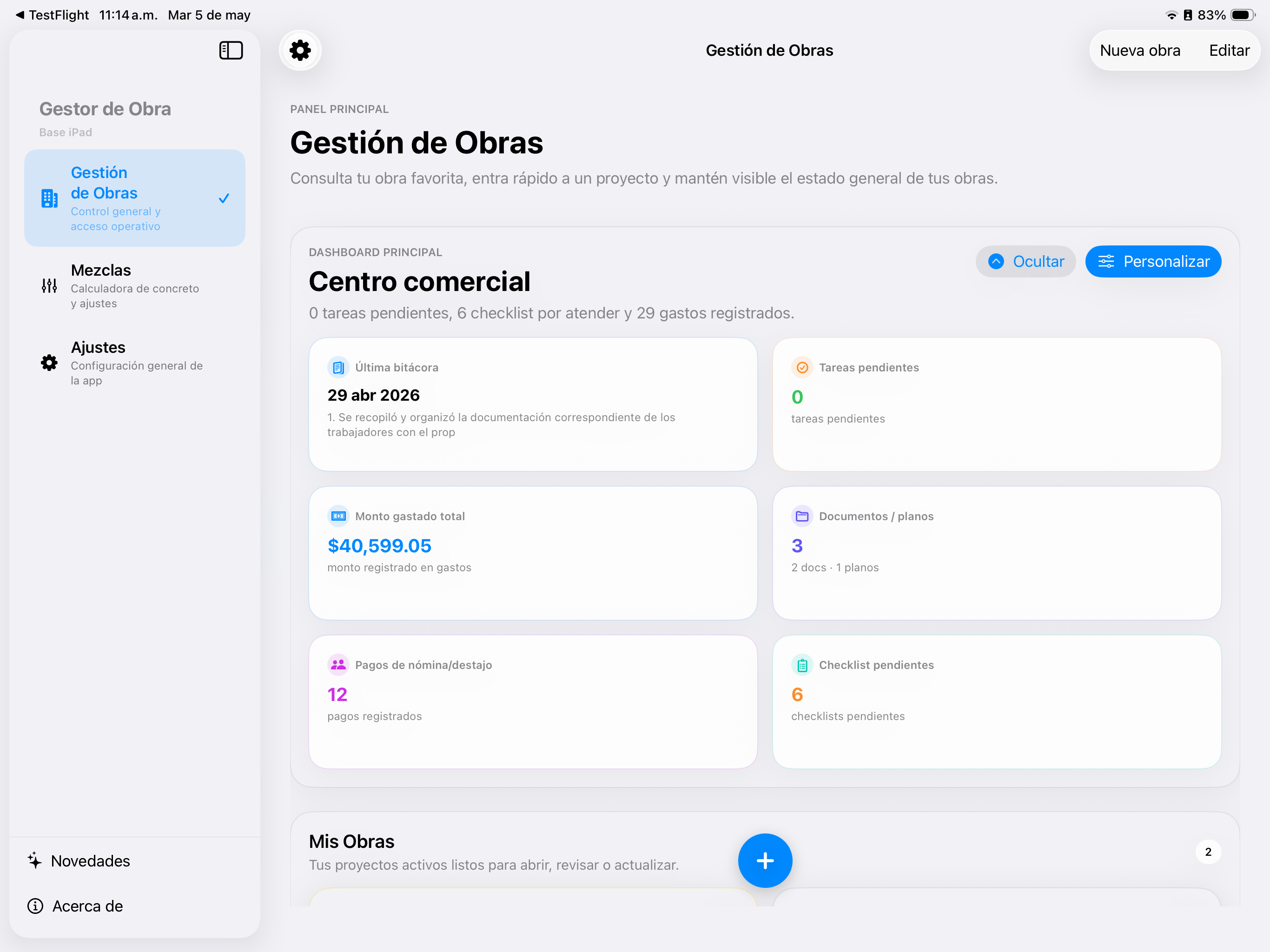Click the chevron circle icon in Ocultar
Viewport: 1270px width, 952px height.
click(x=996, y=262)
